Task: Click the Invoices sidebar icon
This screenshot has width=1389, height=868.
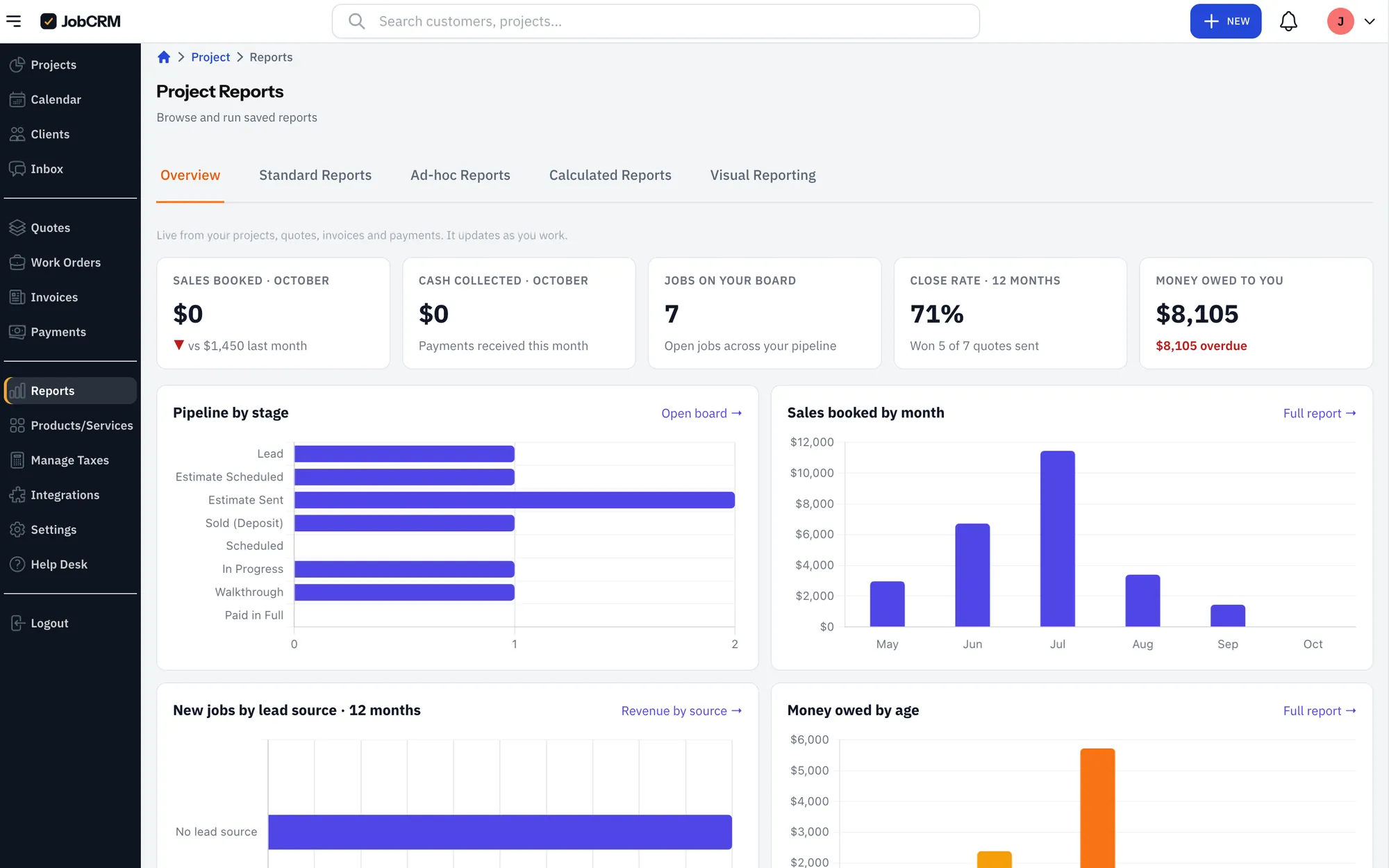Action: (x=17, y=297)
